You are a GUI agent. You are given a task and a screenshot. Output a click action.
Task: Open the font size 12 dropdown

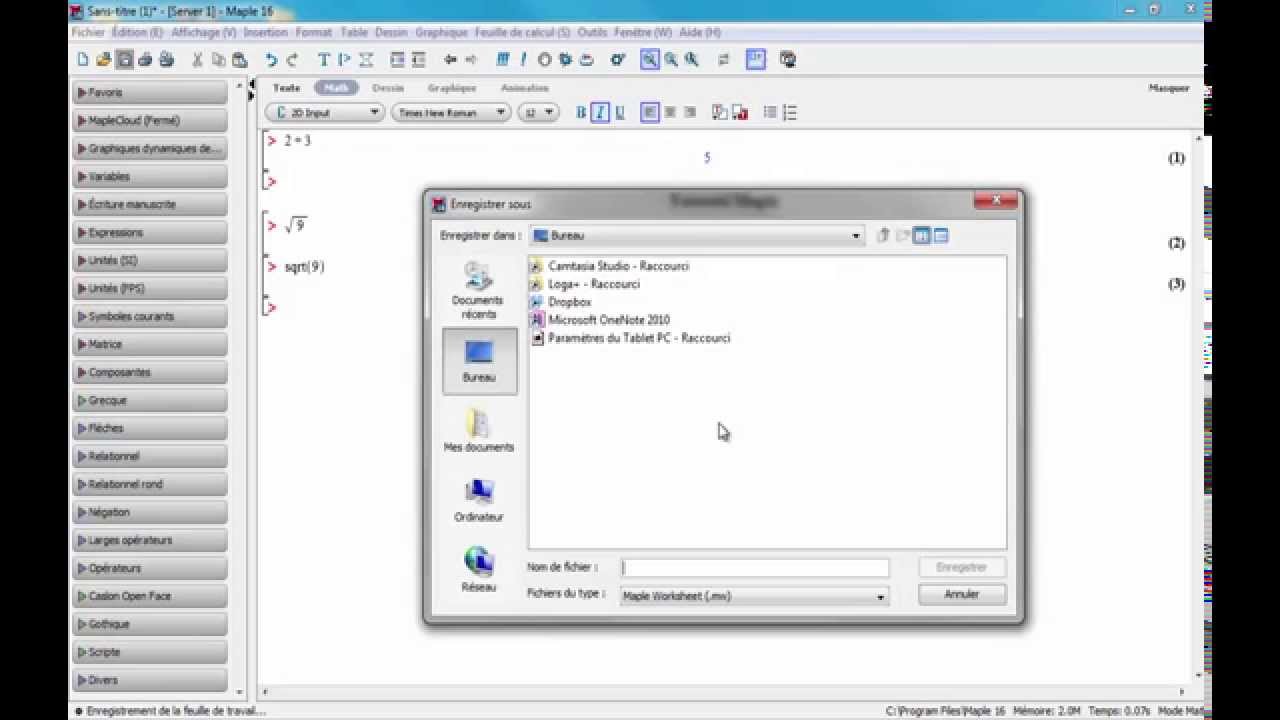[x=538, y=113]
